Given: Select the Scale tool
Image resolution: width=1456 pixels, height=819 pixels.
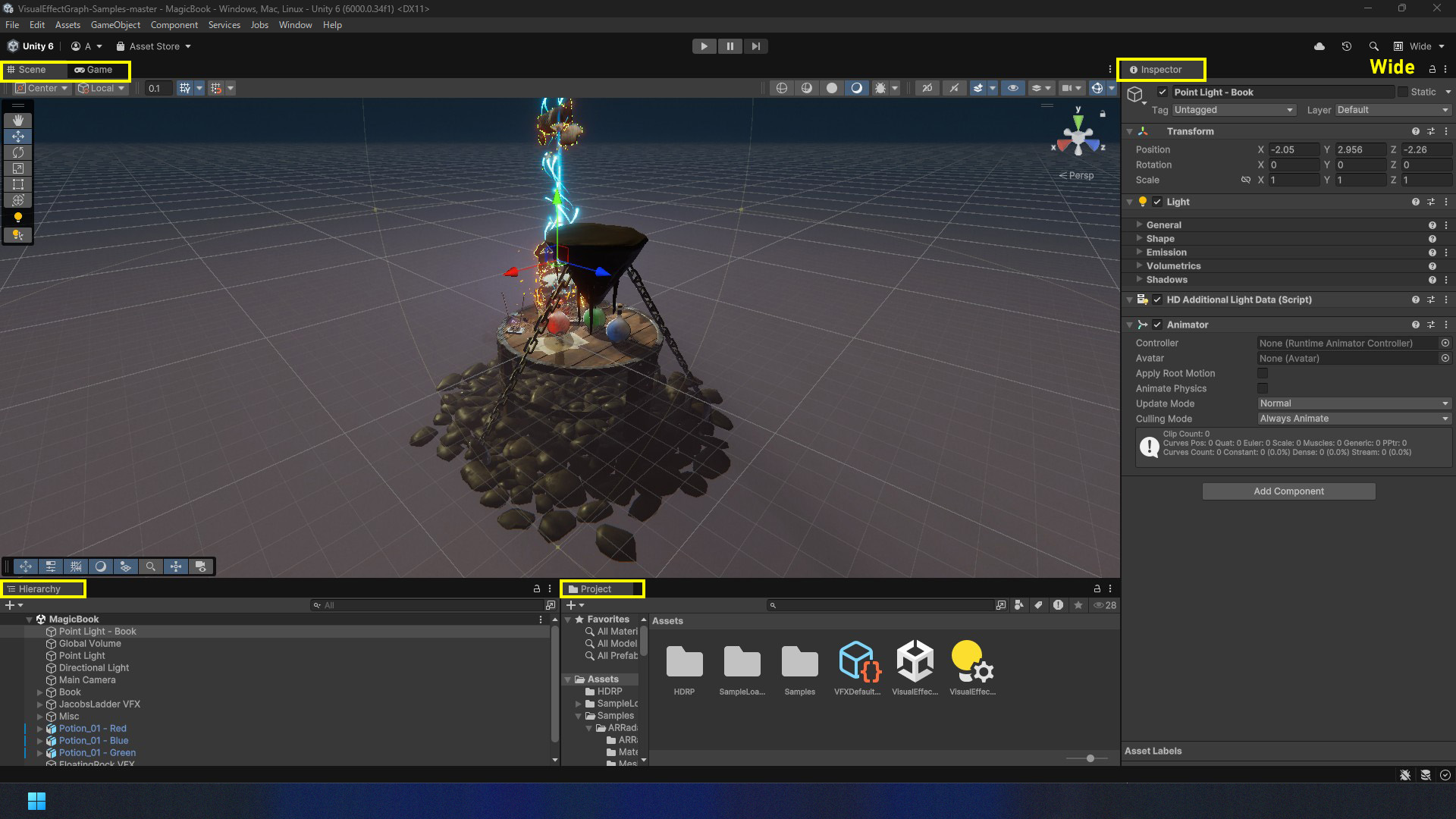Looking at the screenshot, I should point(18,168).
